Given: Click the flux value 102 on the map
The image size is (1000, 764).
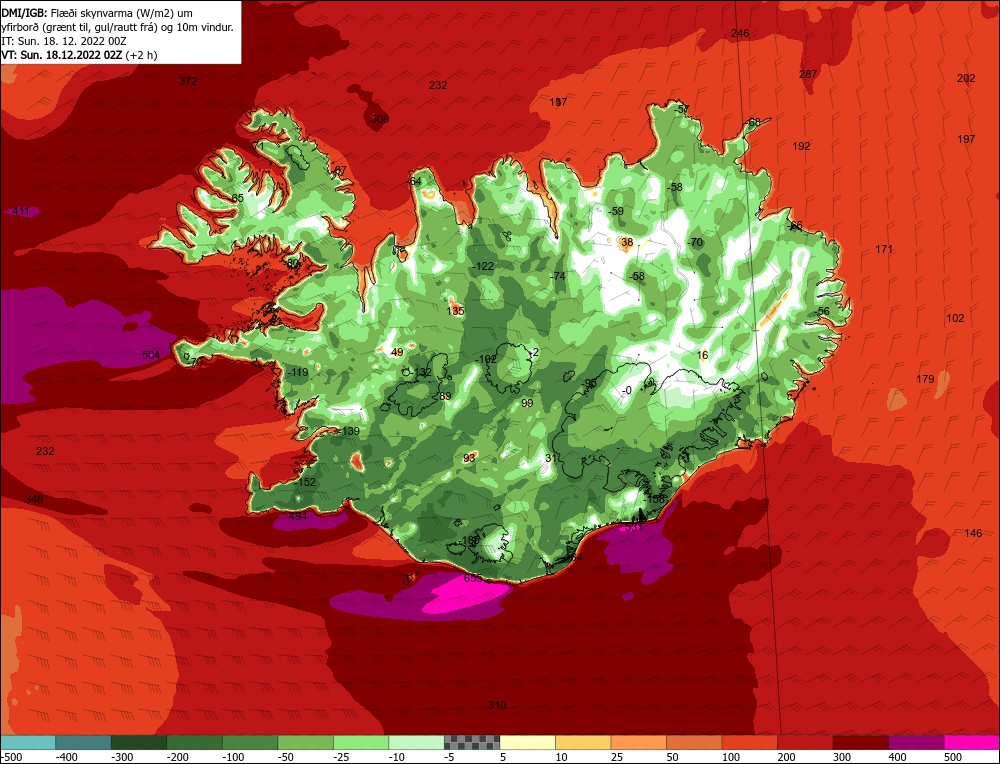Looking at the screenshot, I should point(955,318).
